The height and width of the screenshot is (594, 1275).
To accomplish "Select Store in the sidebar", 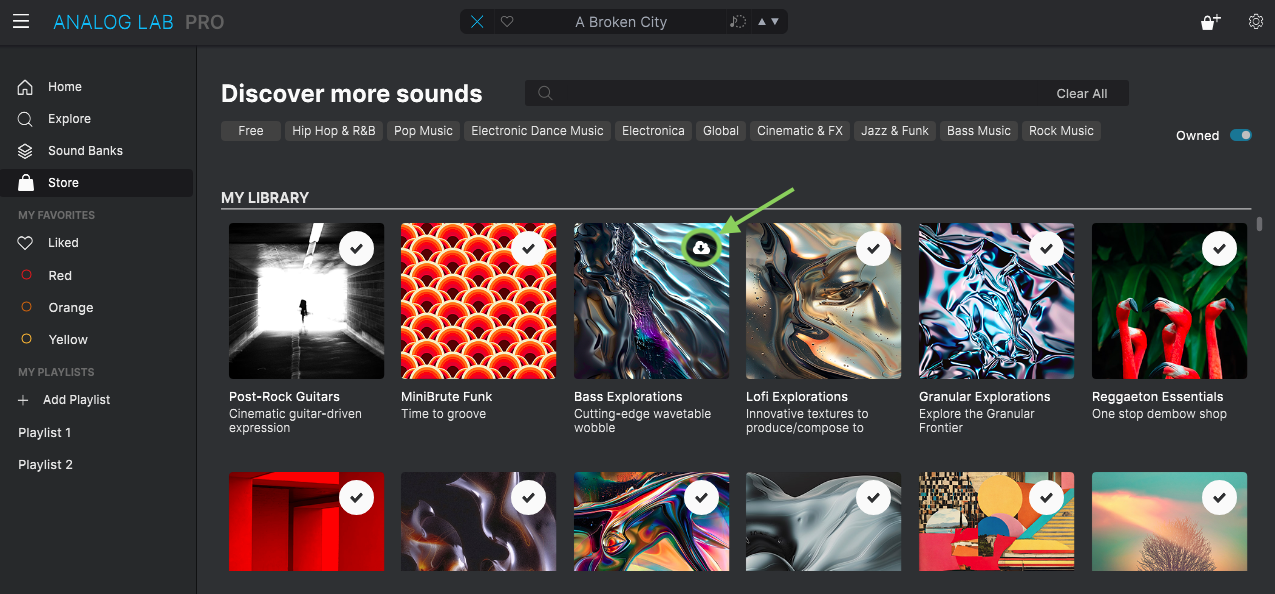I will [97, 183].
